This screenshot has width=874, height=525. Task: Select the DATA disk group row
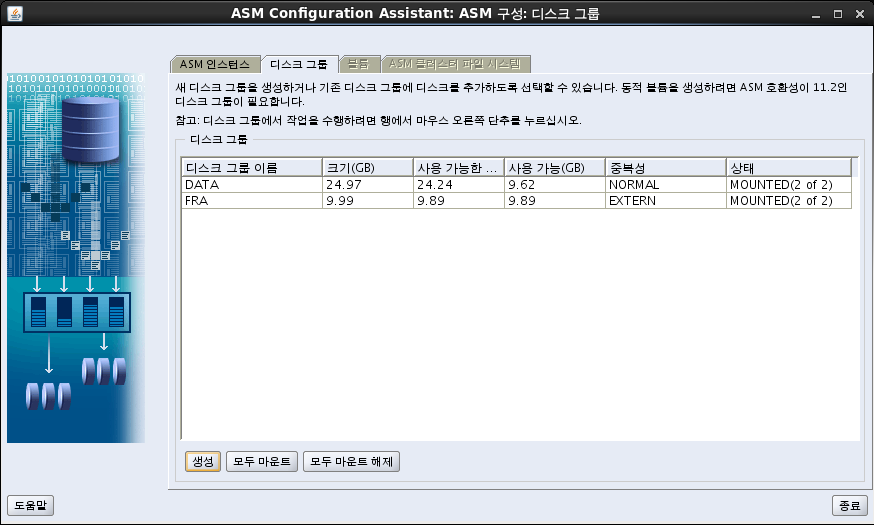tap(250, 184)
